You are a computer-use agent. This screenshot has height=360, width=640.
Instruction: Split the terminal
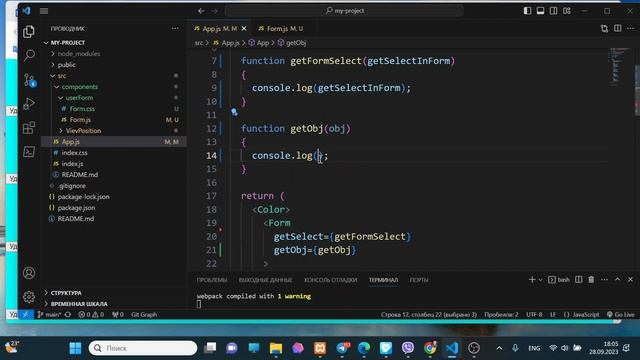pos(578,280)
